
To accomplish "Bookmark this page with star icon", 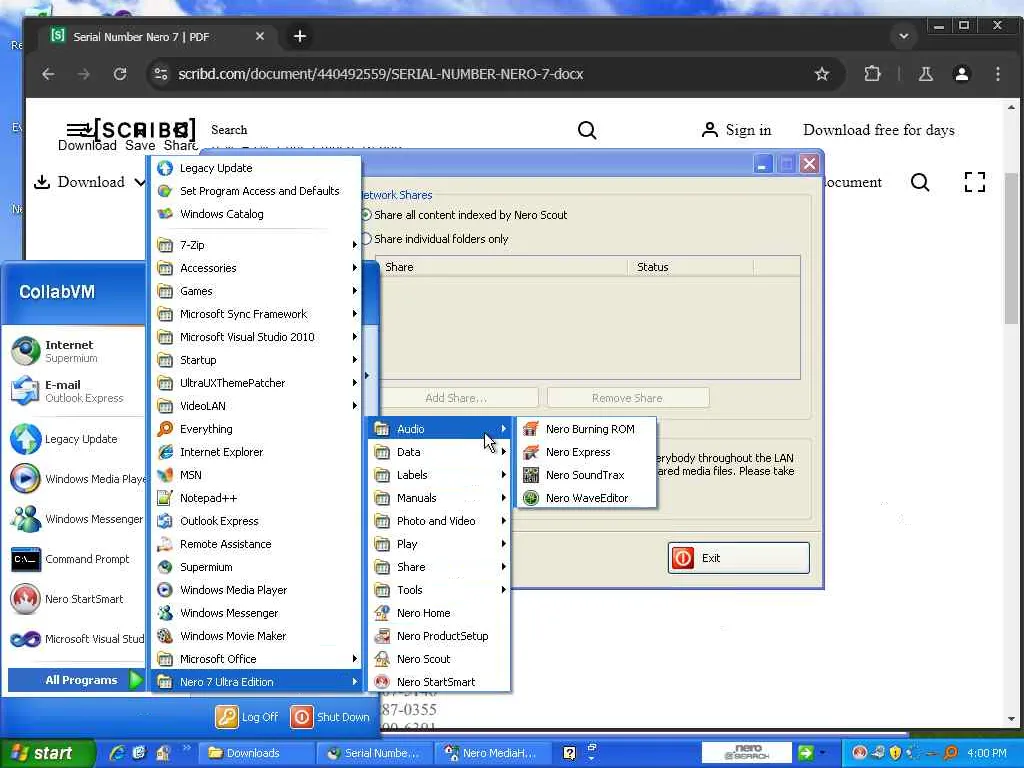I will tap(822, 74).
